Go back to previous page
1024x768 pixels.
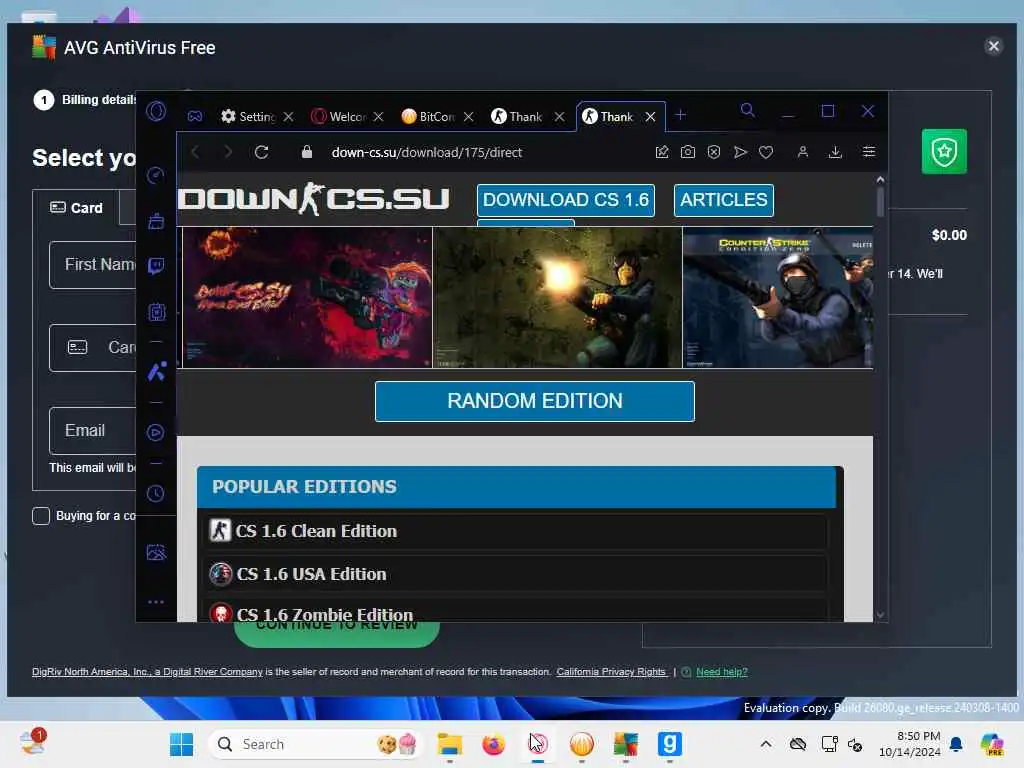coord(195,152)
